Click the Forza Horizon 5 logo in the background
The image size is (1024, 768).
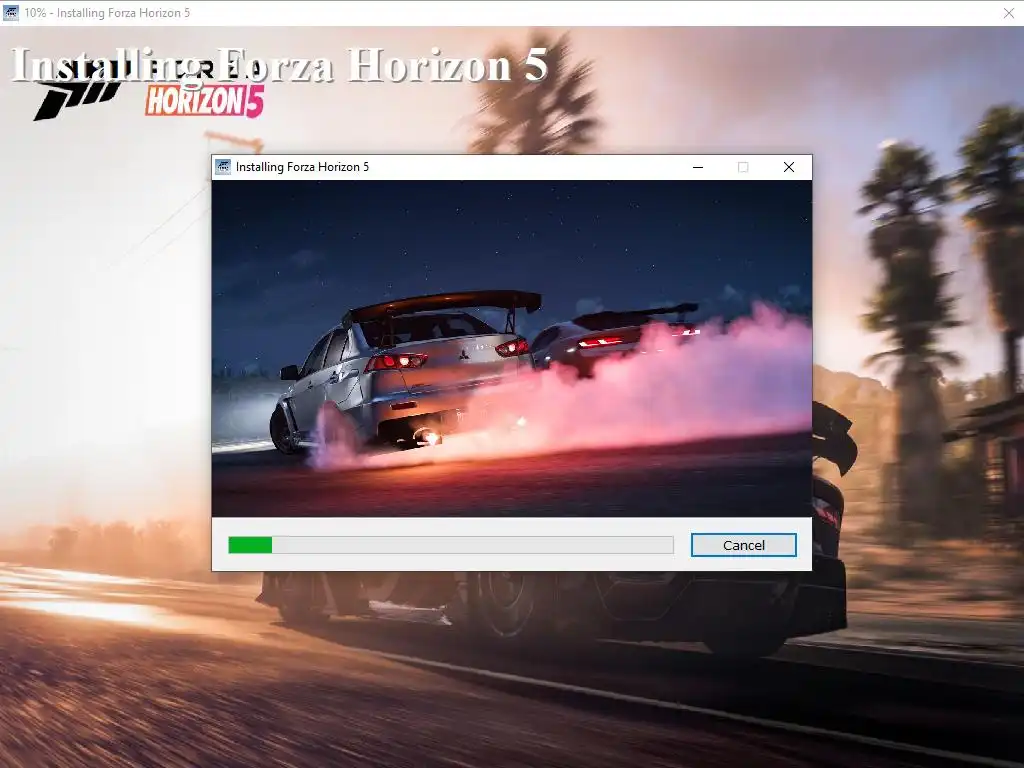tap(149, 91)
